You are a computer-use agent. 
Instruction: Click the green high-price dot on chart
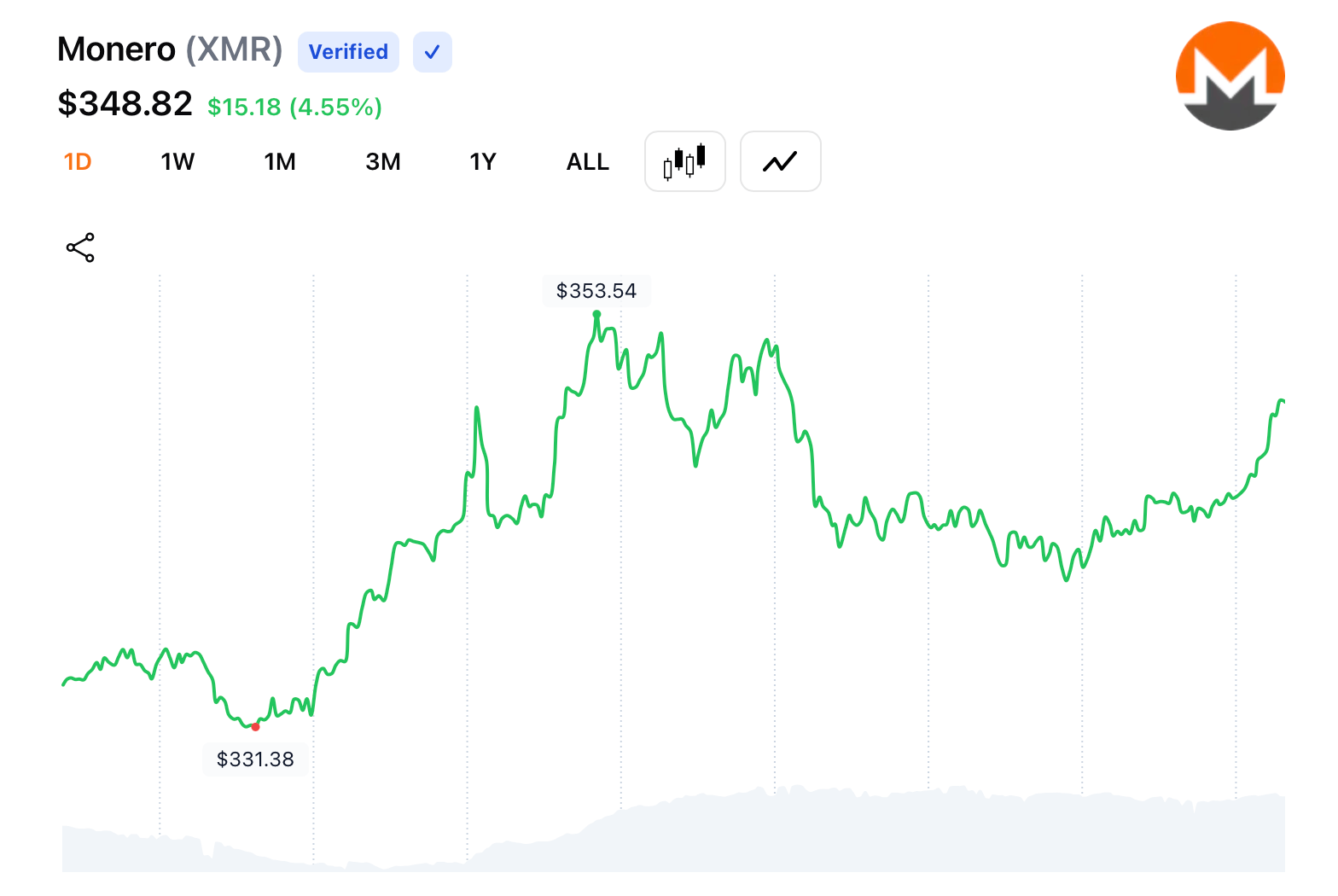pyautogui.click(x=596, y=314)
